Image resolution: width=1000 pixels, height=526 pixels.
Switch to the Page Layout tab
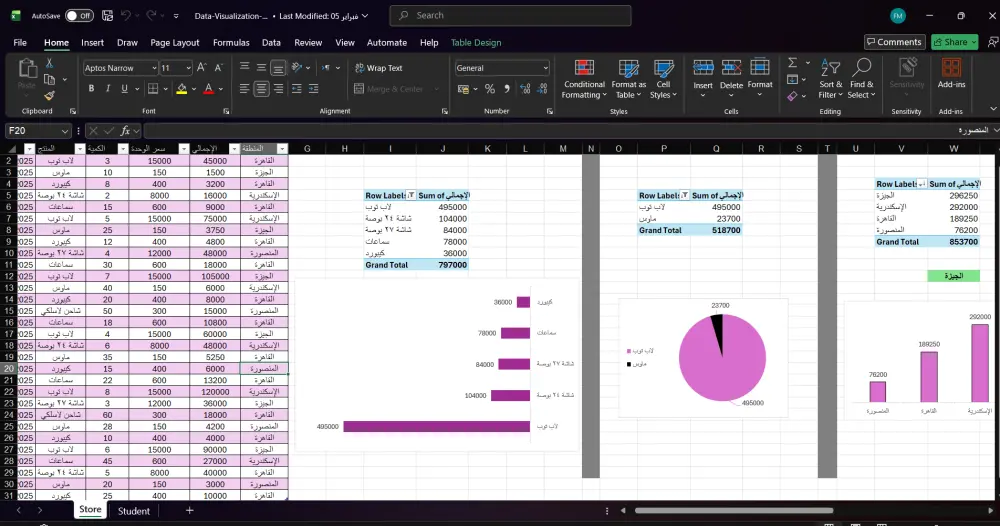[x=175, y=43]
